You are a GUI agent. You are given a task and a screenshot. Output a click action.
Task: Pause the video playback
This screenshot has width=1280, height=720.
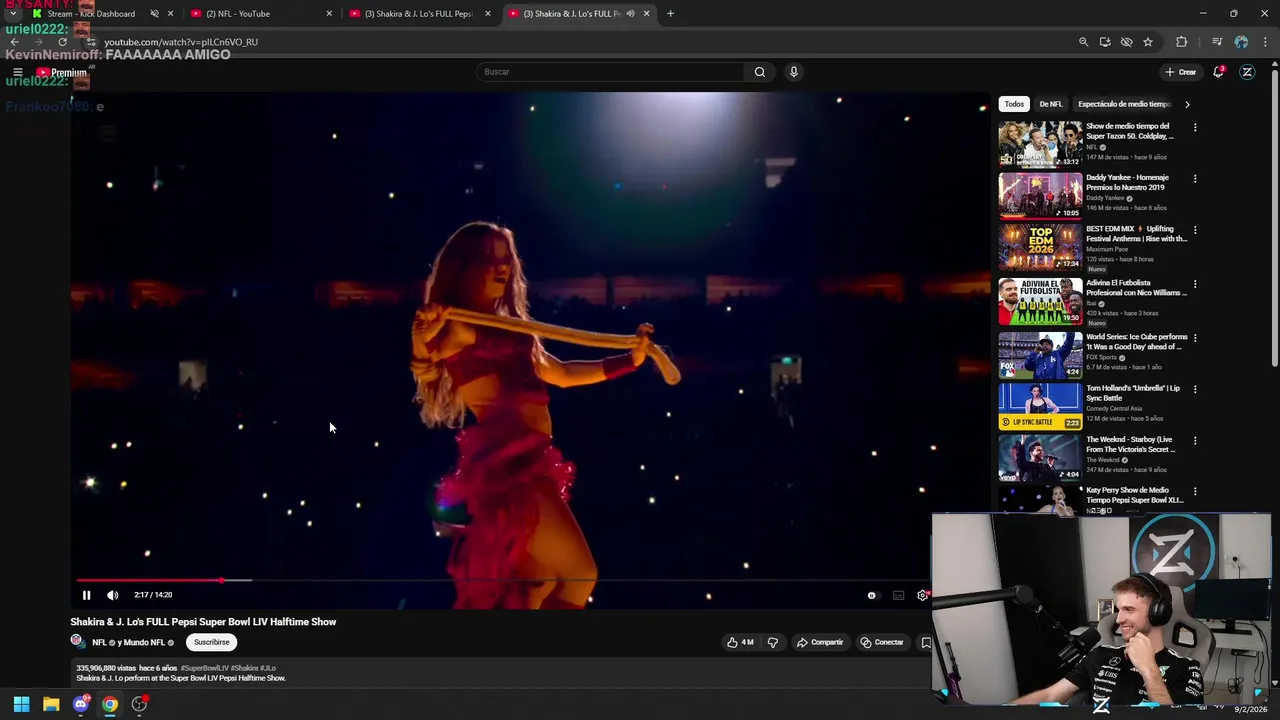86,595
